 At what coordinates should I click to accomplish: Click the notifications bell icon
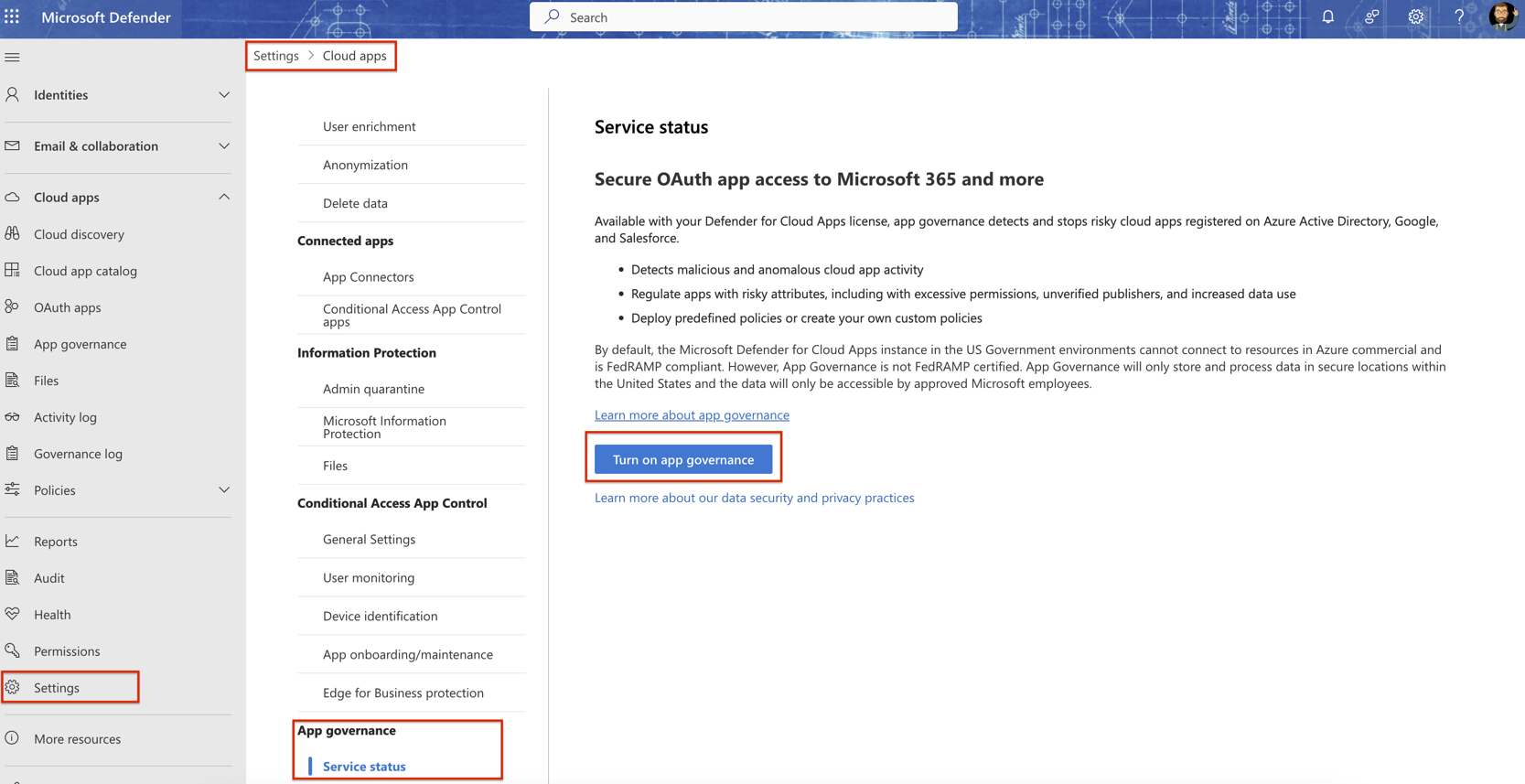click(1327, 17)
